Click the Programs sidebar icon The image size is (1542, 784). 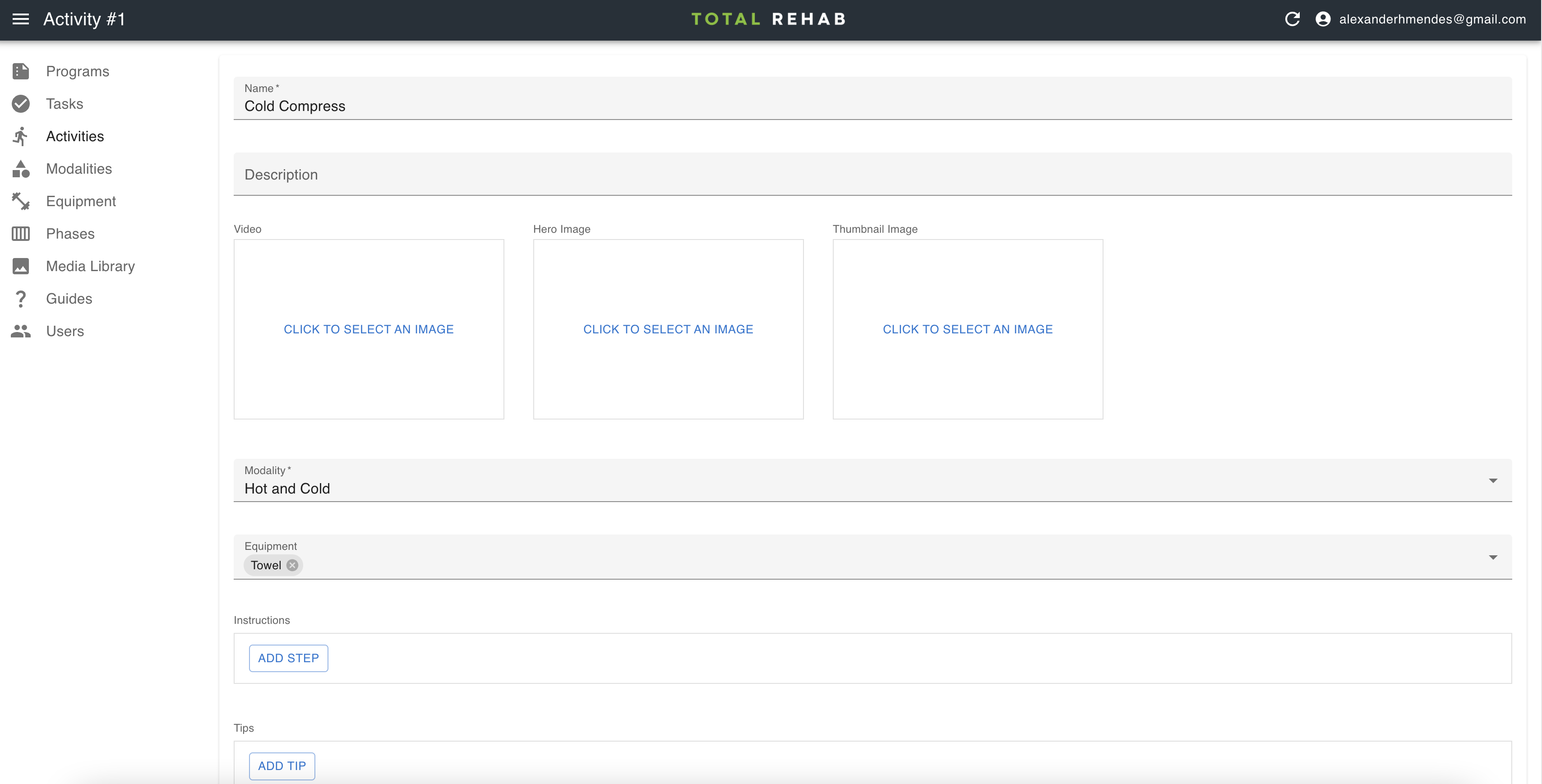20,71
